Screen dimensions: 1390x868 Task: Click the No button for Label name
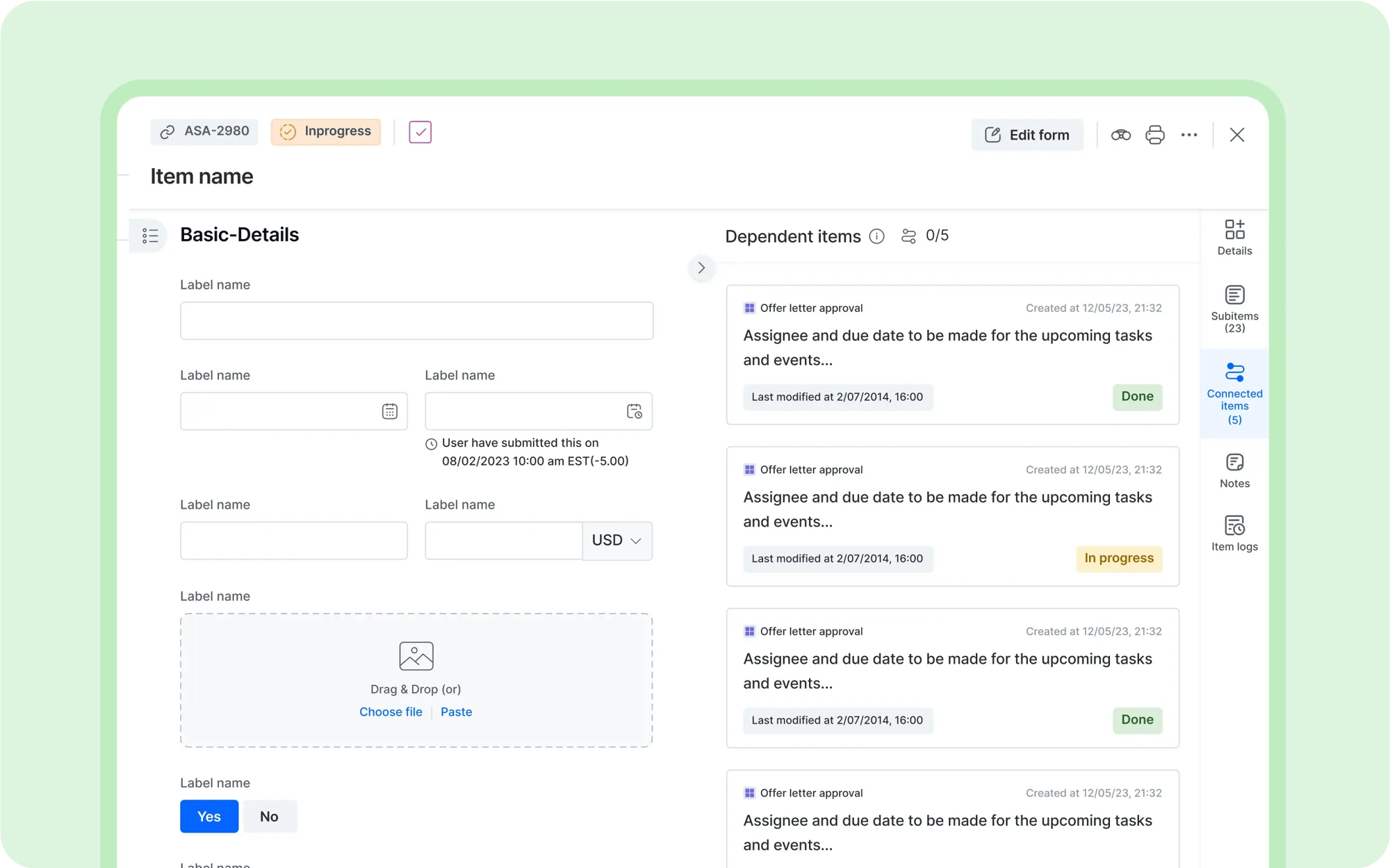pyautogui.click(x=269, y=816)
